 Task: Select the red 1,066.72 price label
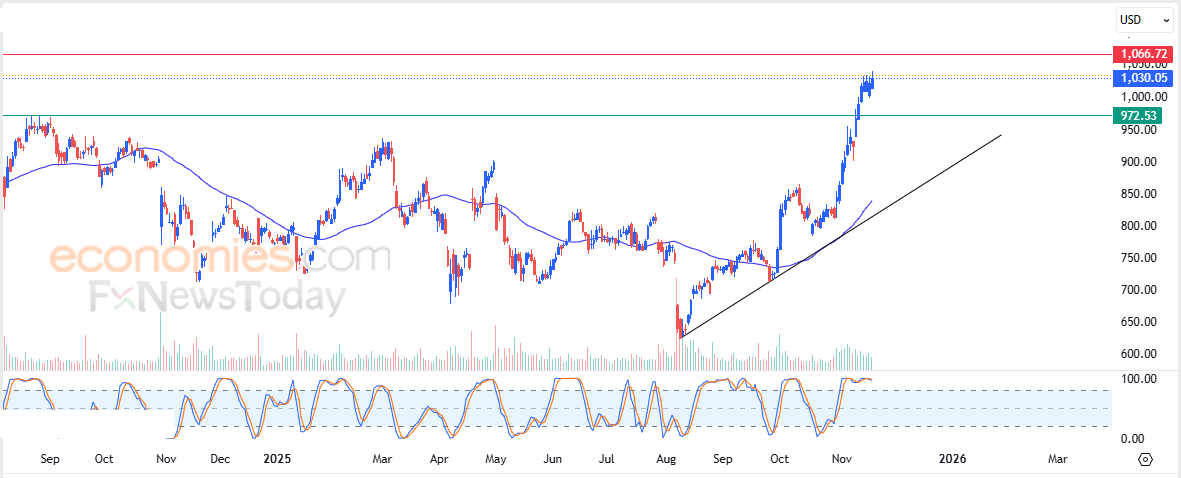tap(1143, 54)
